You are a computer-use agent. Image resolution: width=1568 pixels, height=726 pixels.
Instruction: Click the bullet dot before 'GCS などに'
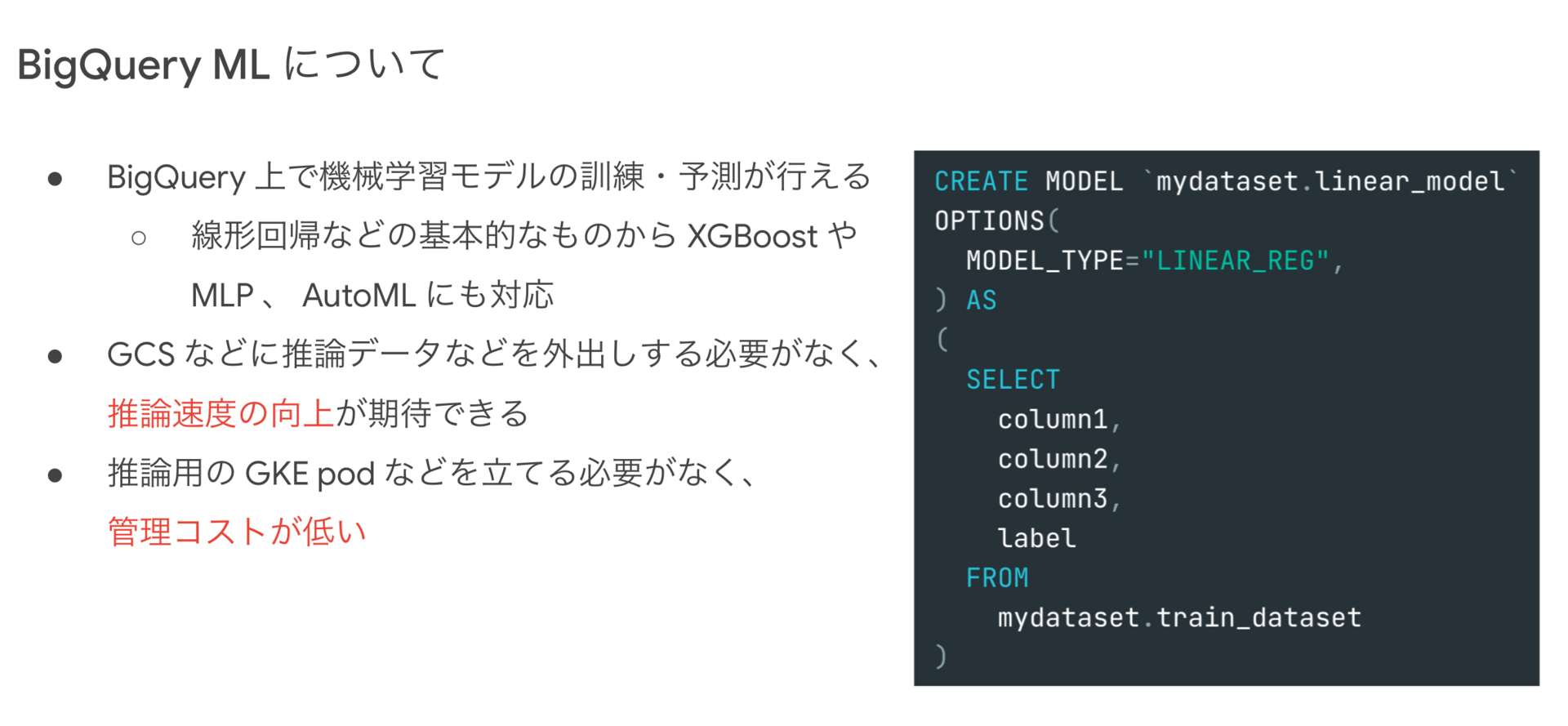coord(56,356)
